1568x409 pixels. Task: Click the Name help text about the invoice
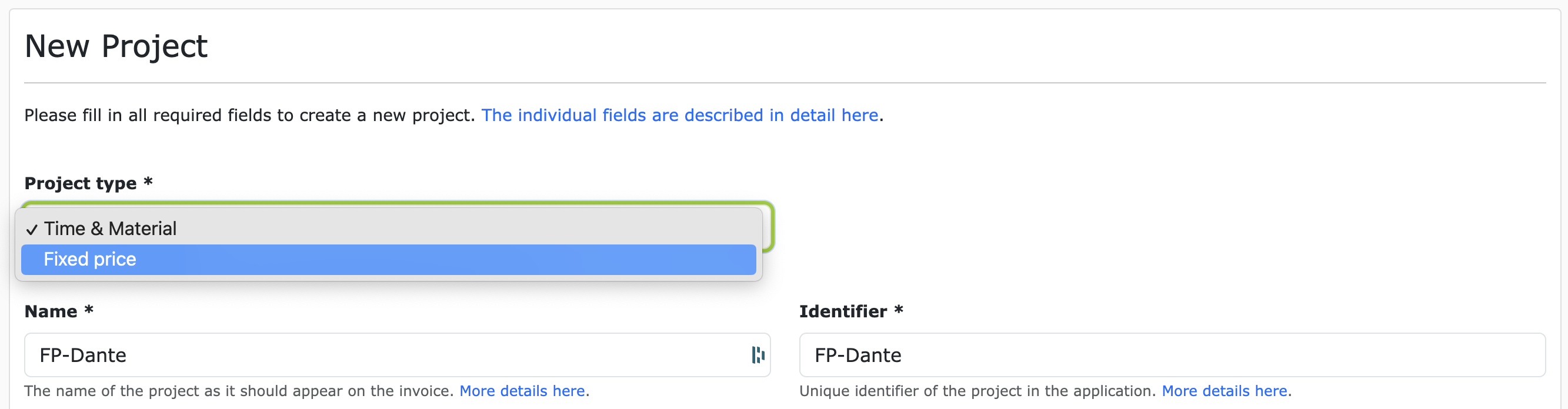(x=239, y=391)
